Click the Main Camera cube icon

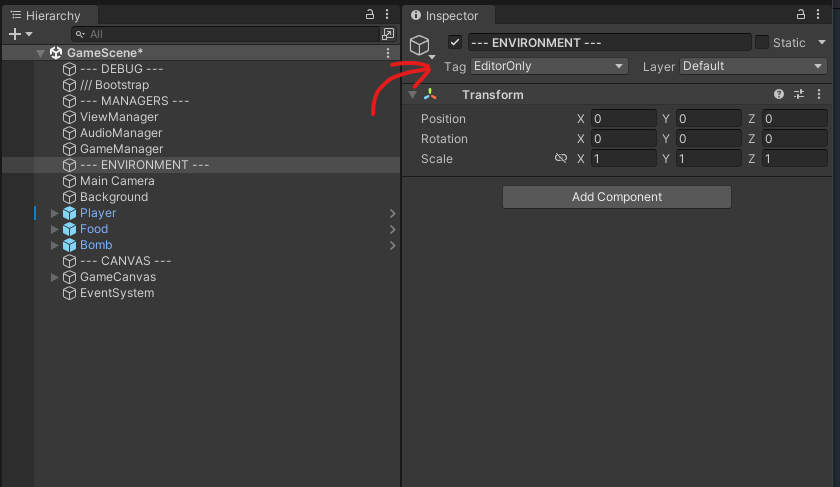(x=69, y=181)
